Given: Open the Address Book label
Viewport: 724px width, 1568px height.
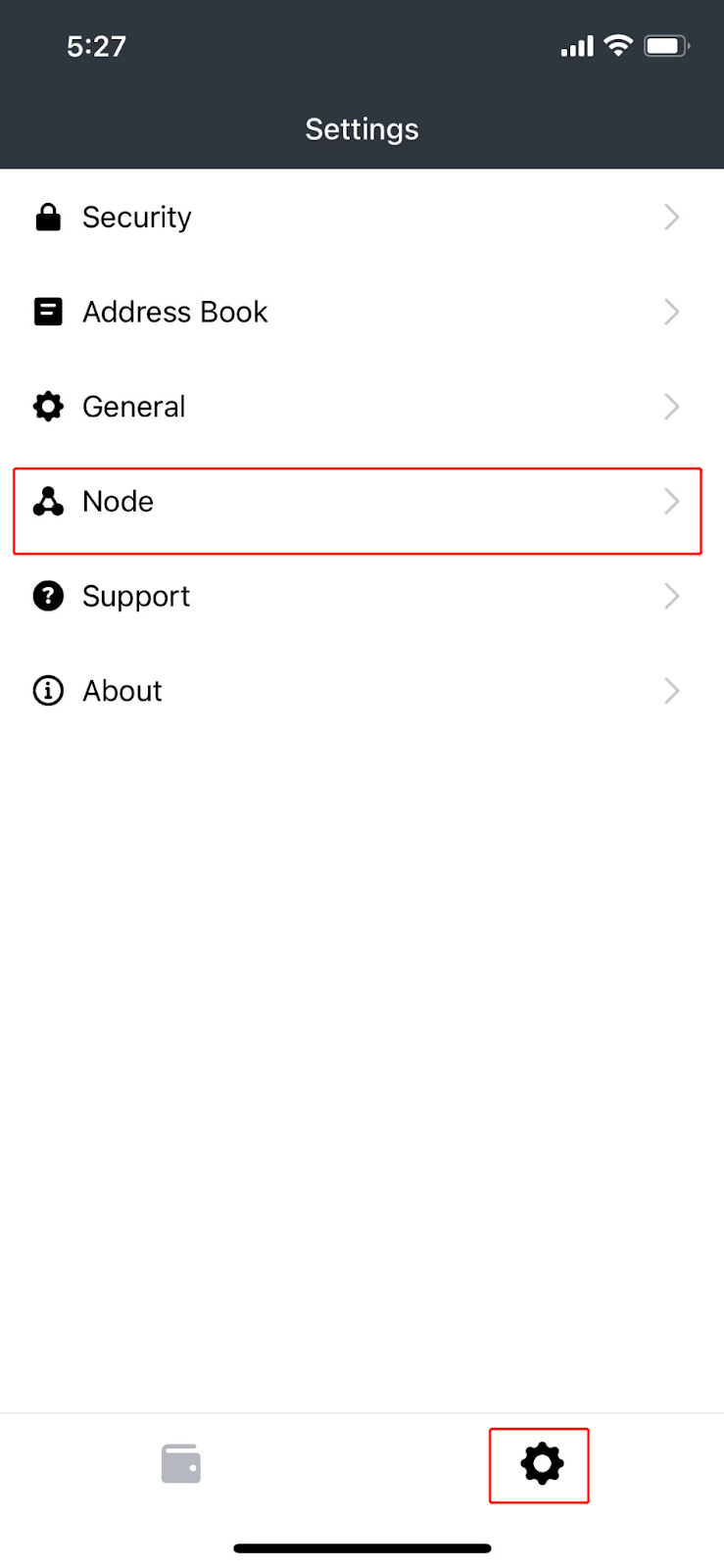Looking at the screenshot, I should click(x=174, y=312).
